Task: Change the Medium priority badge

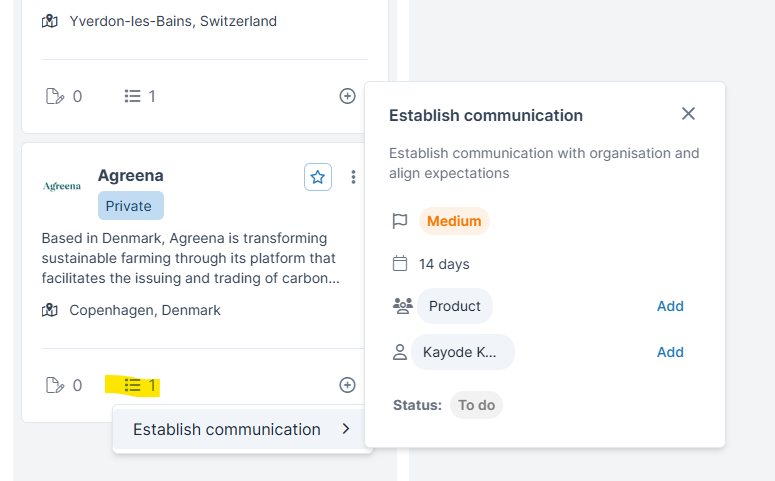Action: coord(454,221)
